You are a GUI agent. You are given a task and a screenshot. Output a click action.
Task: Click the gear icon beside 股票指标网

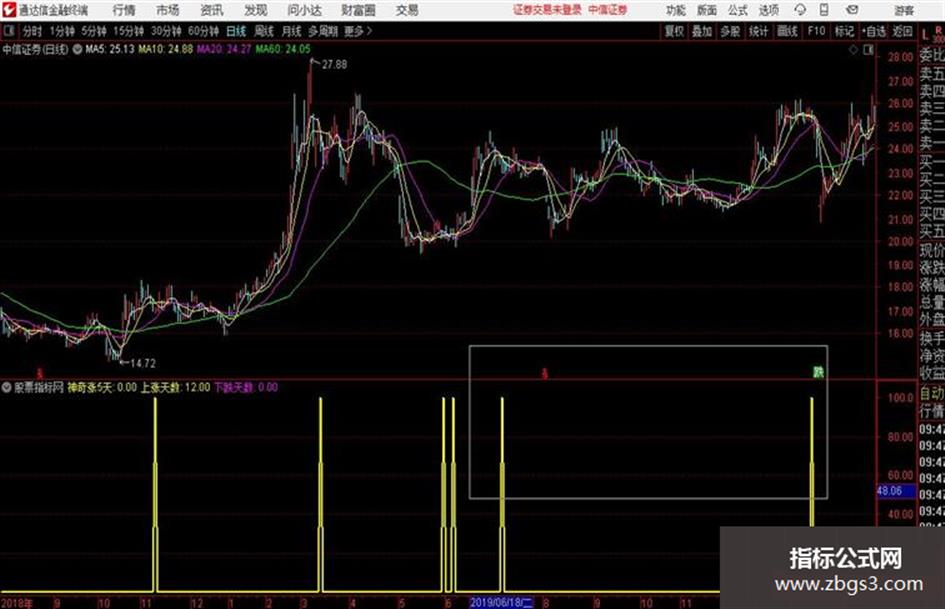coord(7,387)
